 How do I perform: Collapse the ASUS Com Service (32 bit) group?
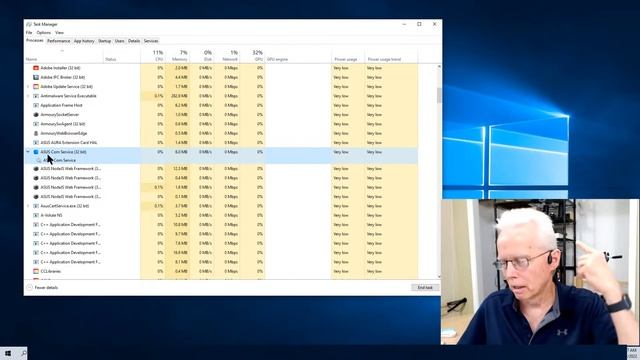(x=28, y=152)
